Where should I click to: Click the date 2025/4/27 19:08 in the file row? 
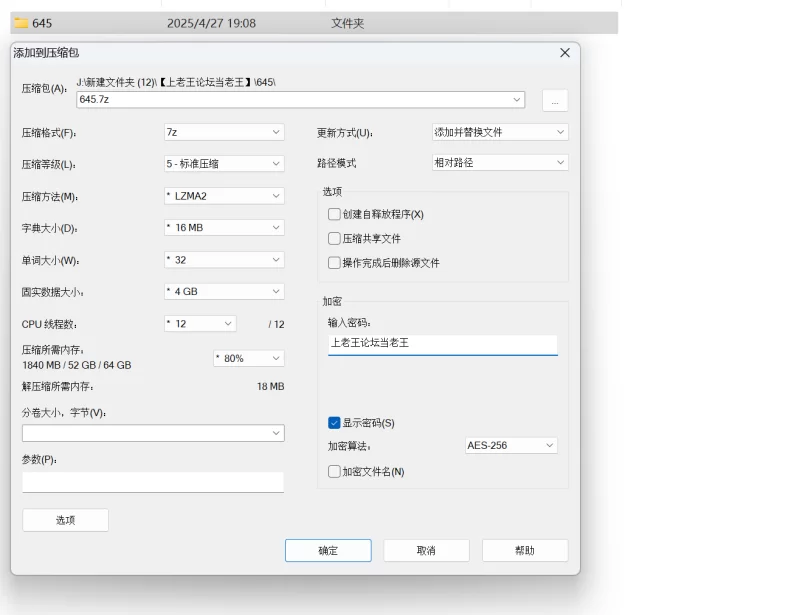click(x=211, y=23)
